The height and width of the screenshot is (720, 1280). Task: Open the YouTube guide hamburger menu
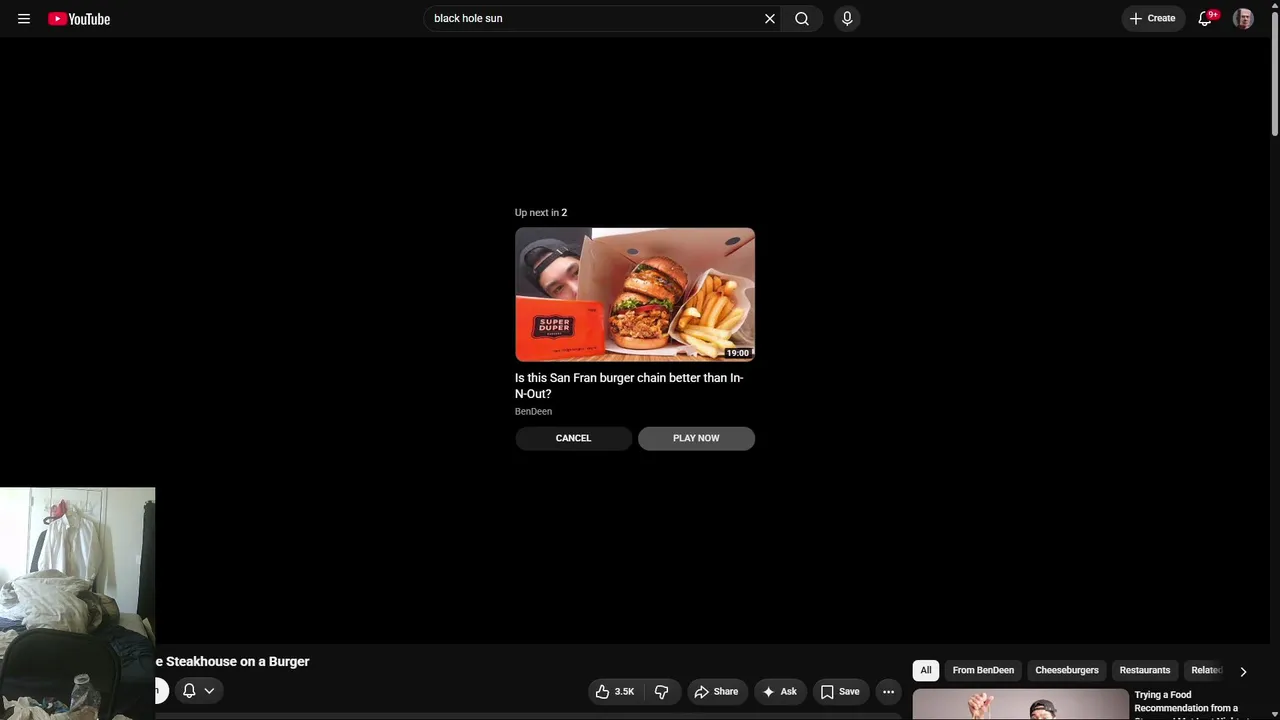(24, 19)
